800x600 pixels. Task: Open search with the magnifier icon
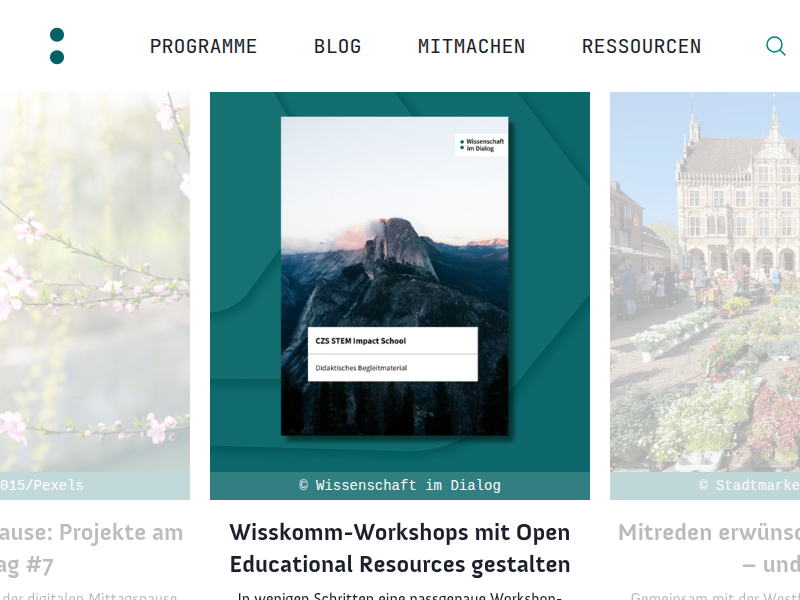pos(775,46)
